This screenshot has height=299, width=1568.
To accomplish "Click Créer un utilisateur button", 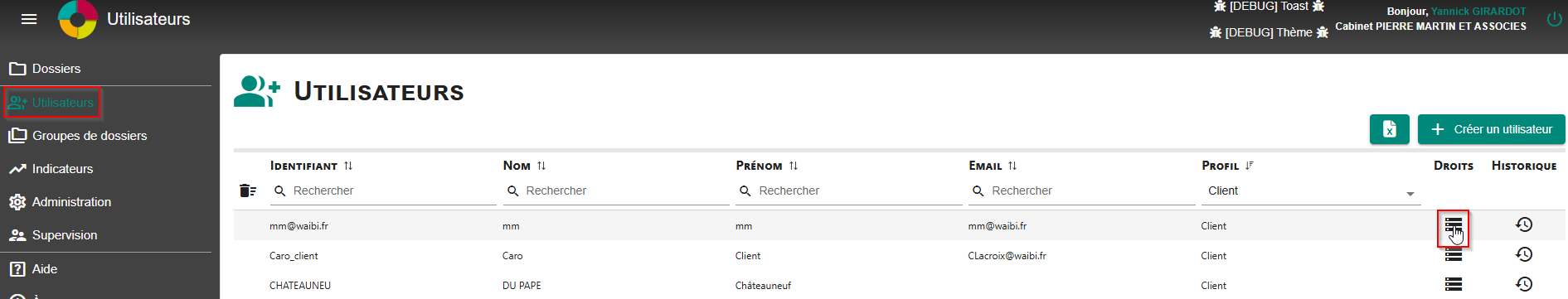I will pos(1491,129).
